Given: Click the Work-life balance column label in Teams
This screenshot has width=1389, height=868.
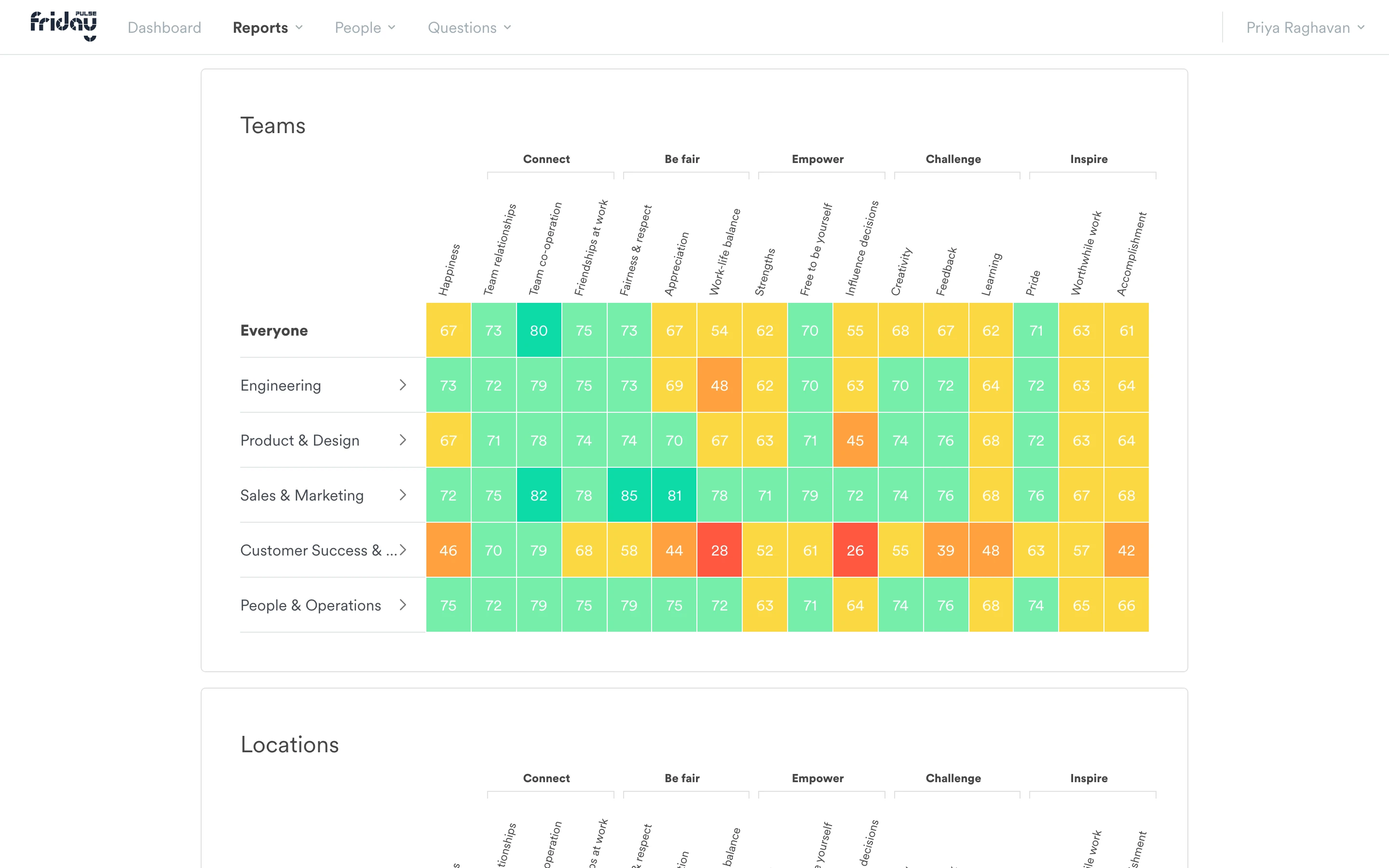Looking at the screenshot, I should tap(725, 252).
